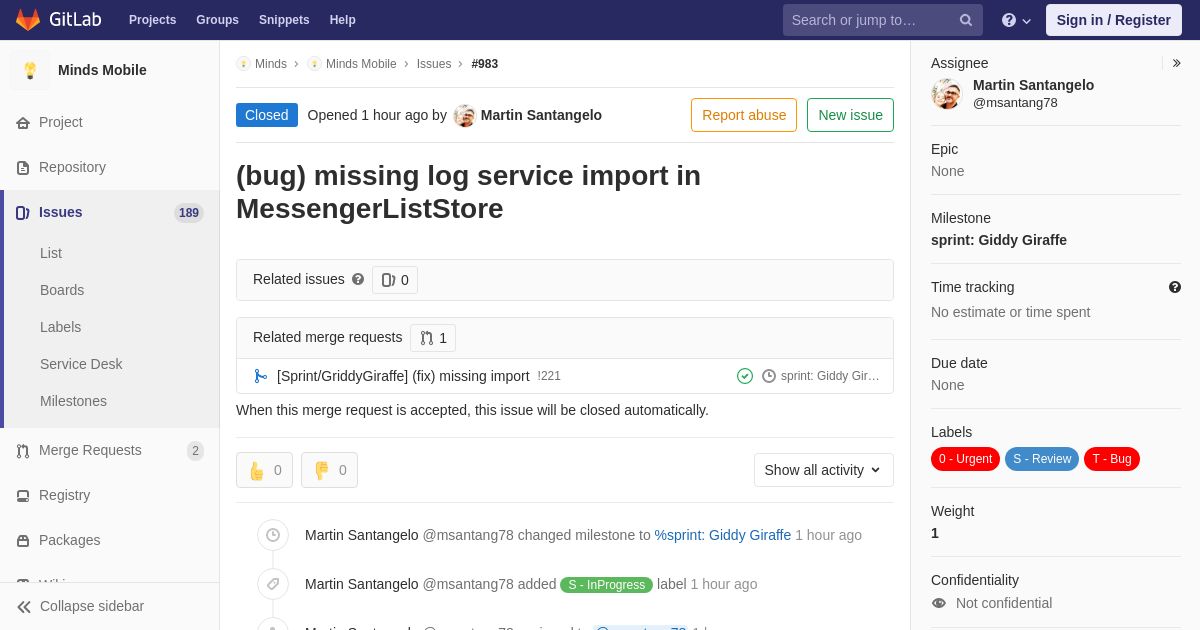Open sprint: Giddy Giraffe milestone in sidebar
This screenshot has height=630, width=1200.
pyautogui.click(x=999, y=240)
